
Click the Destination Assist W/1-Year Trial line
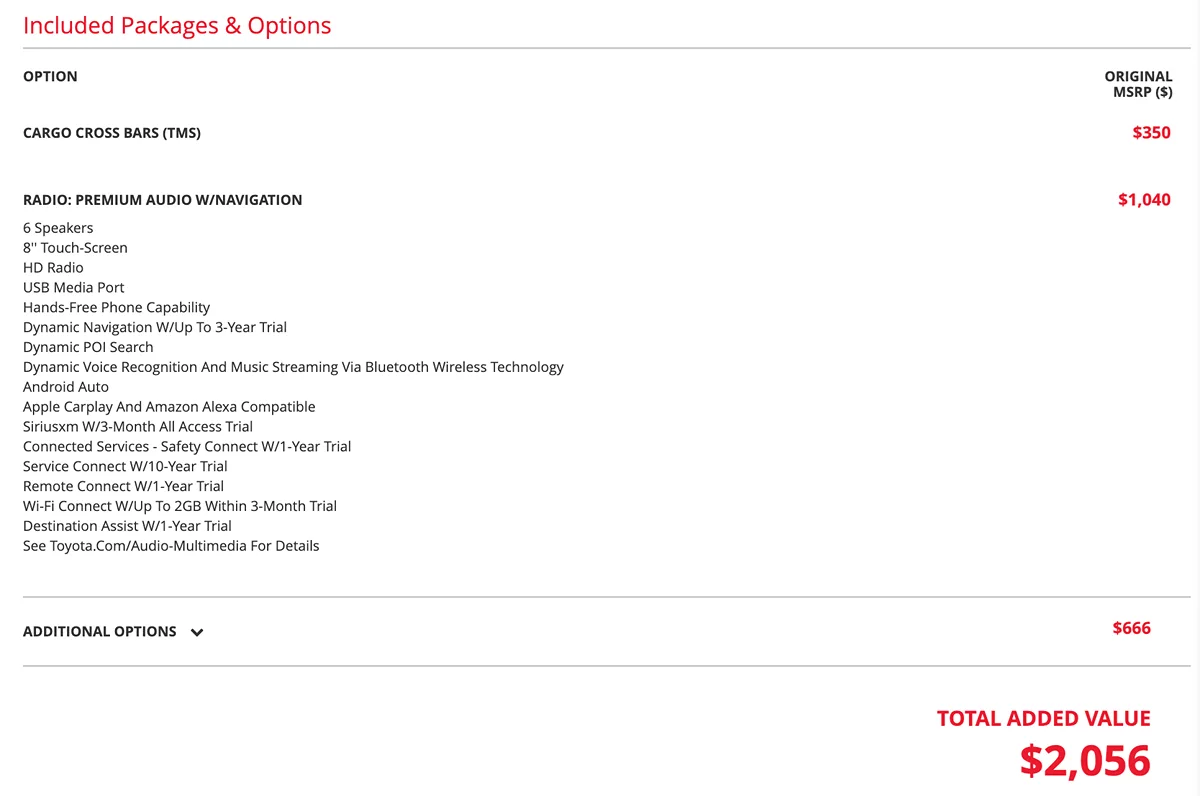(x=127, y=526)
